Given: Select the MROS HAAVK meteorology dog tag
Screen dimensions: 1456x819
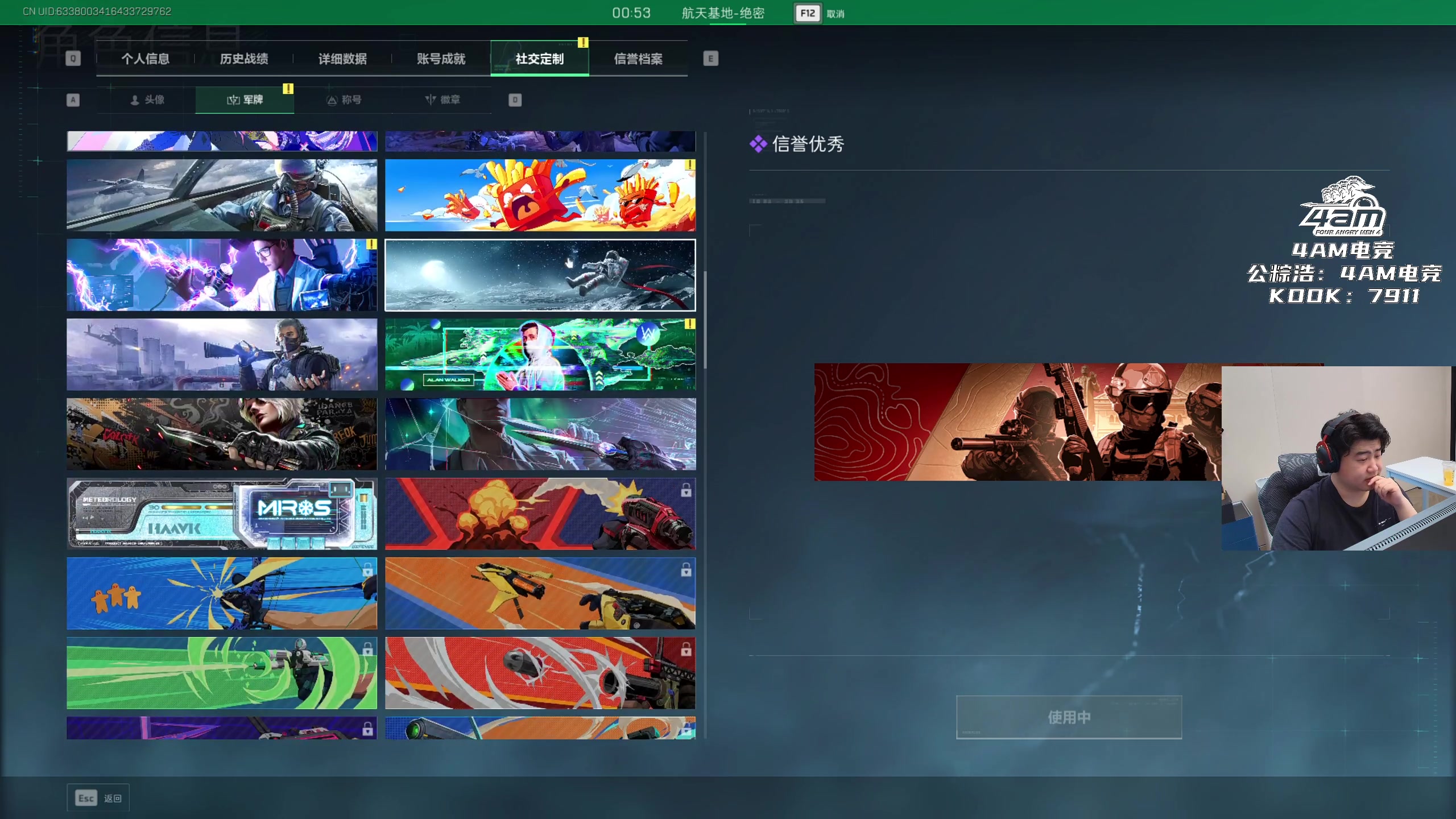Looking at the screenshot, I should click(222, 514).
